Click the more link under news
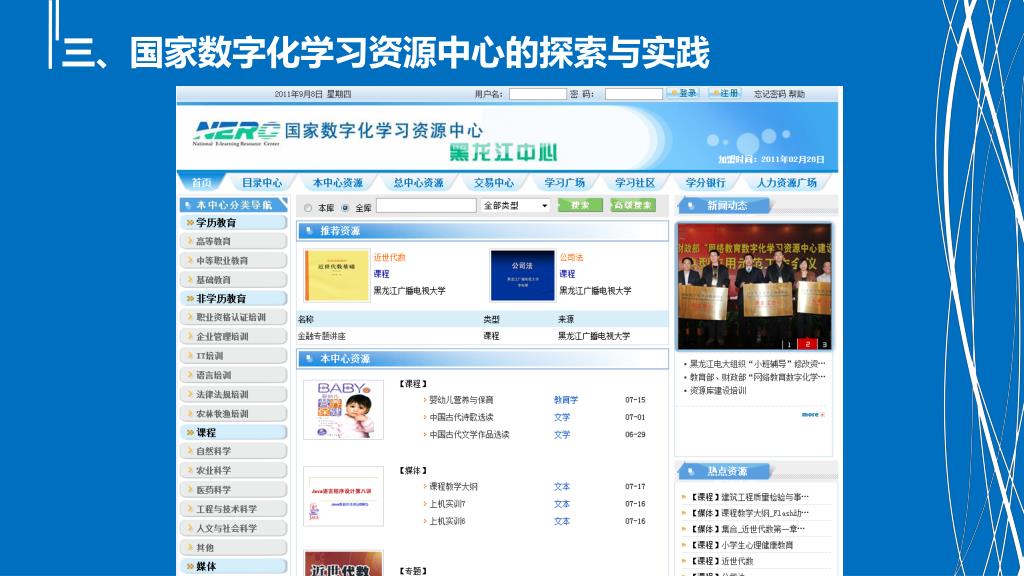The image size is (1024, 576). 812,415
